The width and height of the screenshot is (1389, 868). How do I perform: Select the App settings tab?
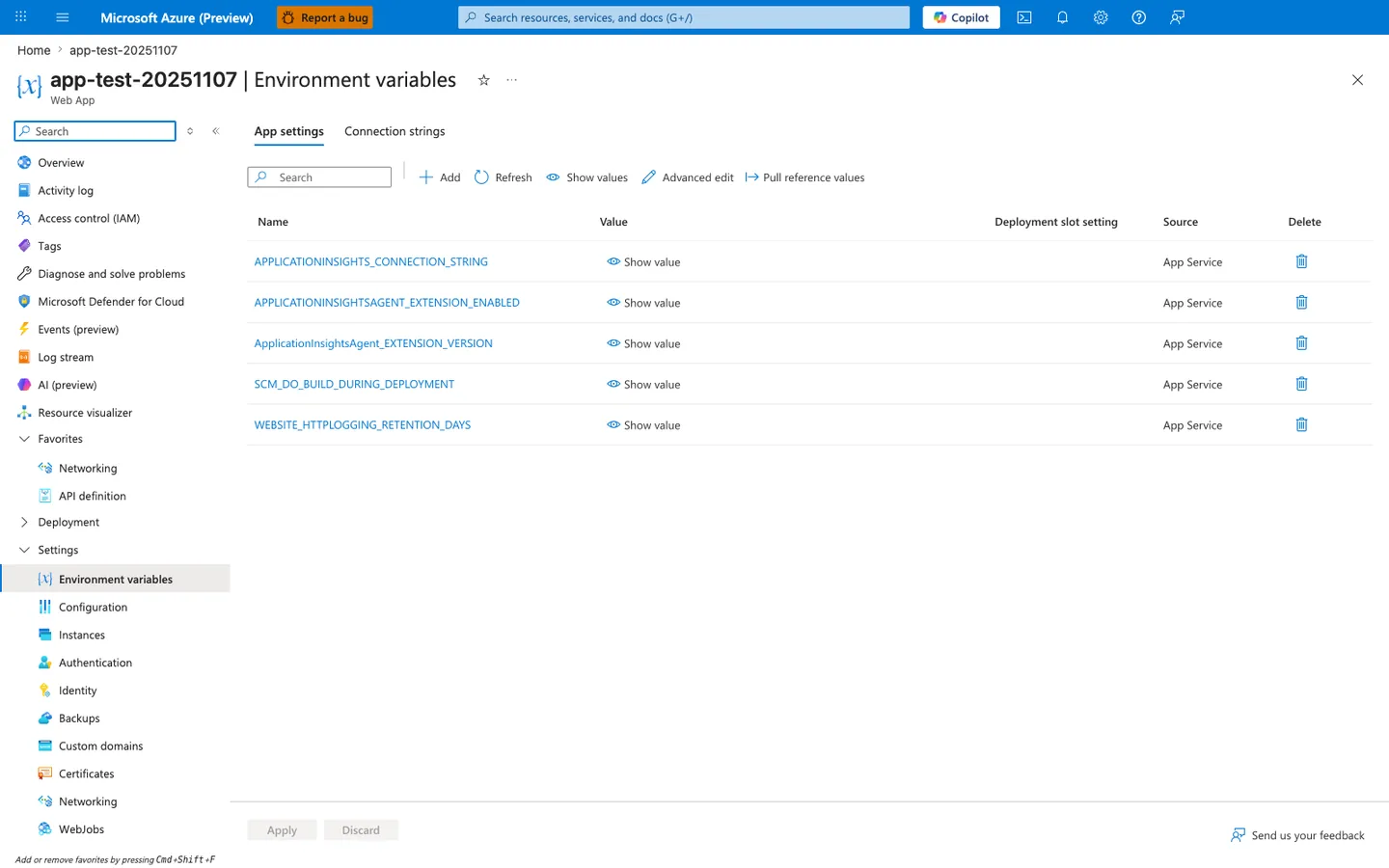pyautogui.click(x=289, y=131)
